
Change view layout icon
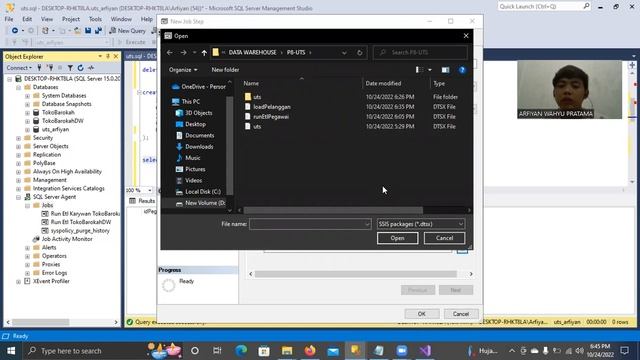coord(419,70)
